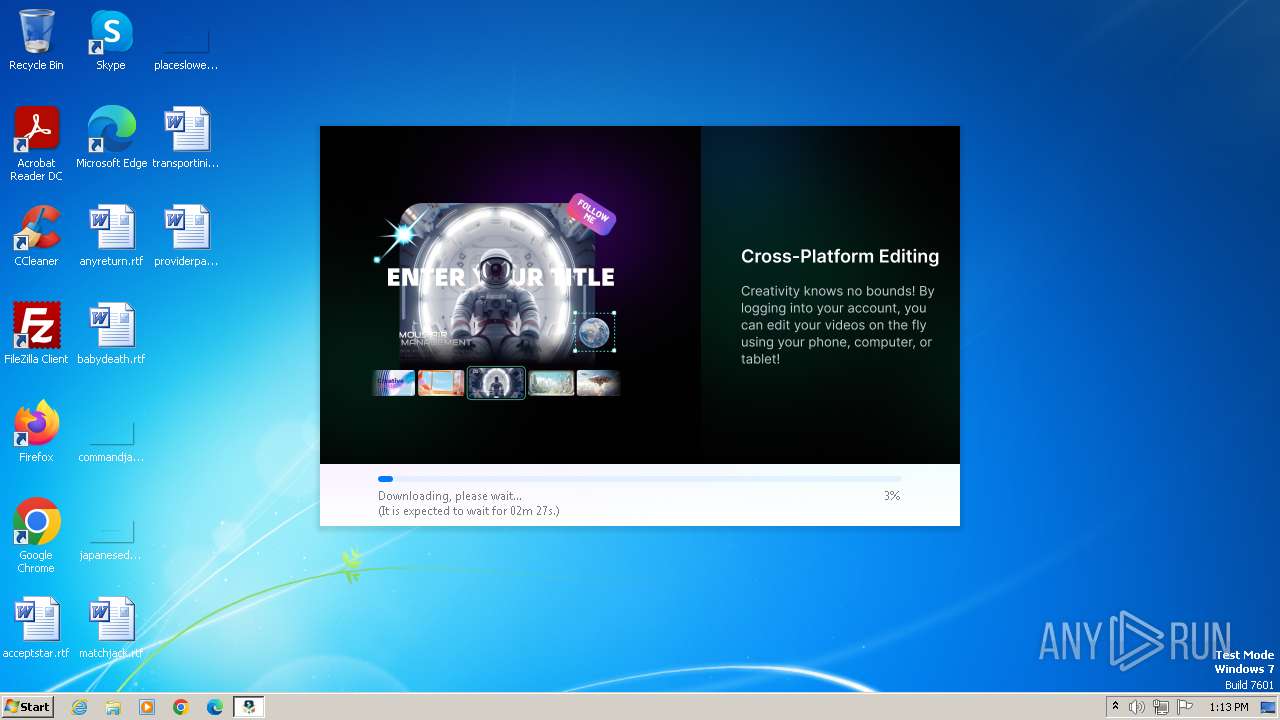The image size is (1280, 720).
Task: Launch Firefox from the desktop
Action: coord(36,432)
